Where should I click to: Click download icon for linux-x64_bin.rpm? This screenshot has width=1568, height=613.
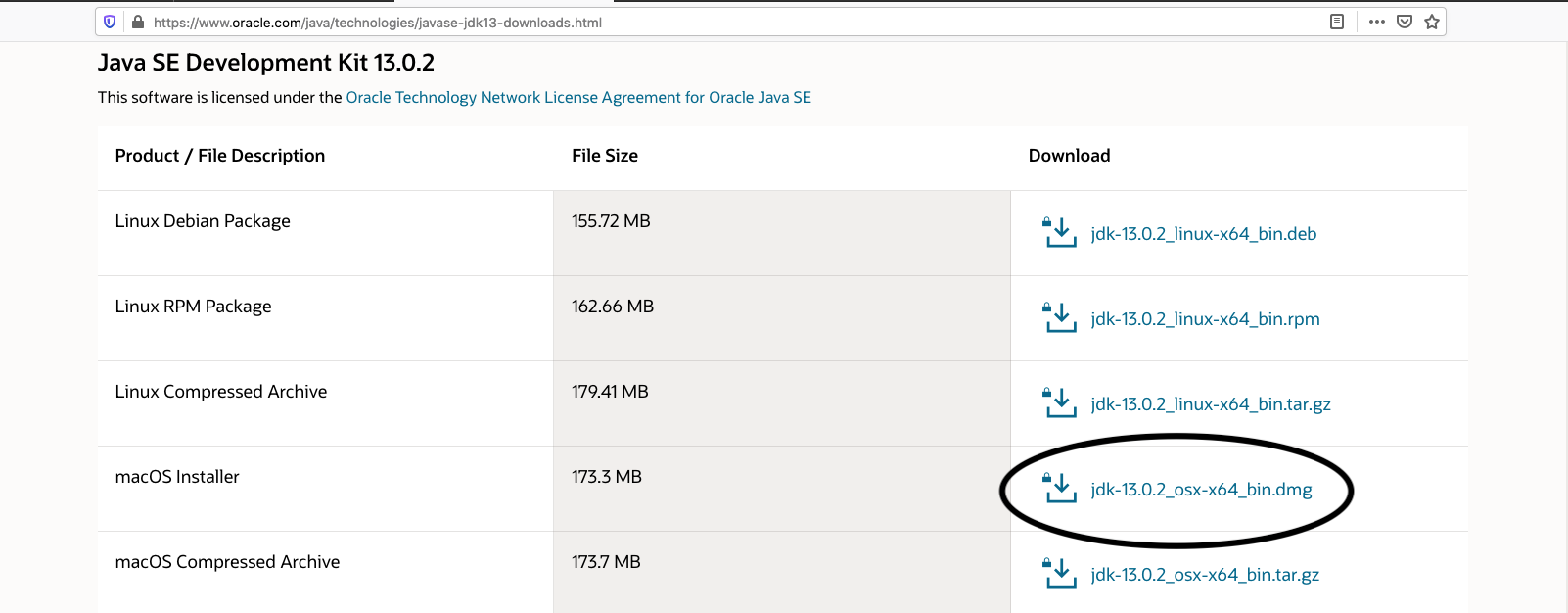coord(1059,318)
